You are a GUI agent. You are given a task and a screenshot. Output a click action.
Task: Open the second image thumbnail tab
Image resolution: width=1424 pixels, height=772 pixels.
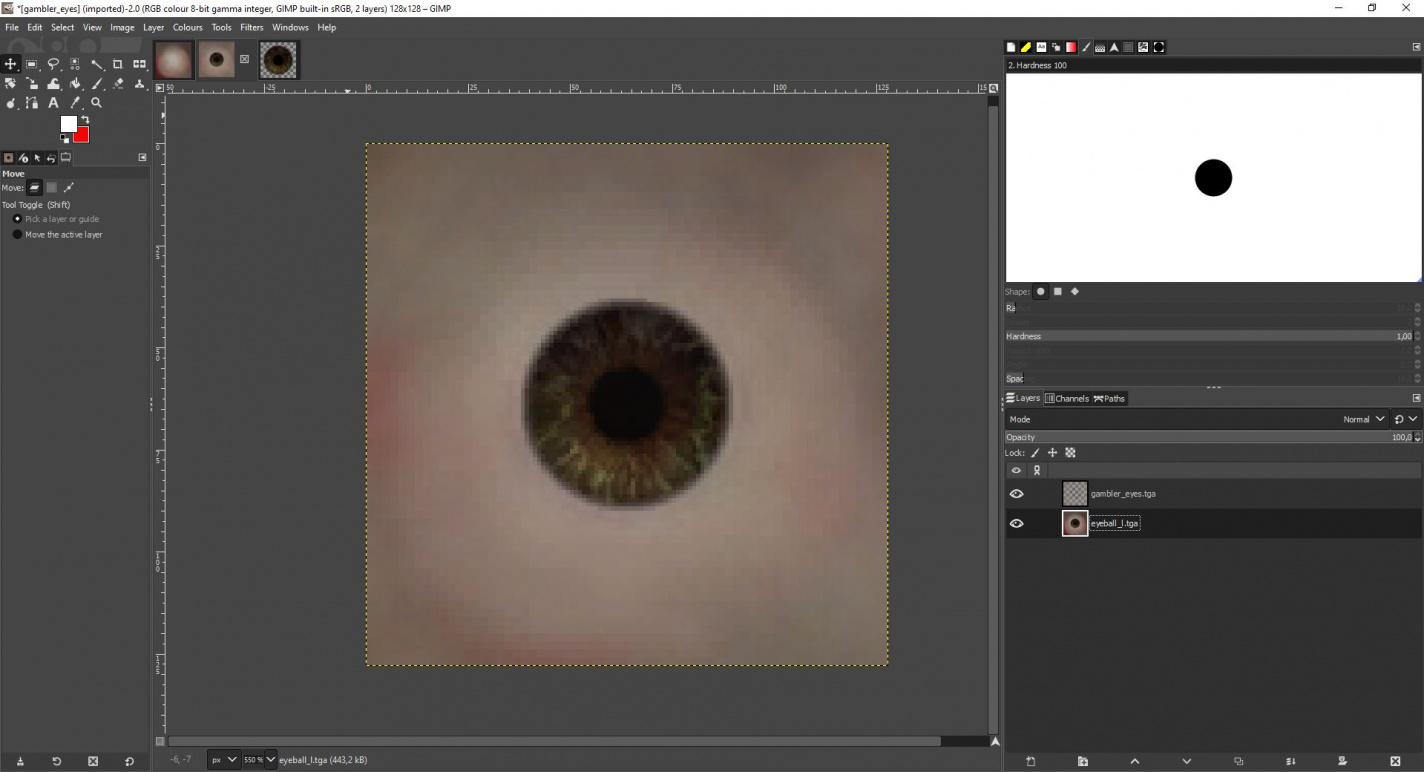click(x=216, y=60)
